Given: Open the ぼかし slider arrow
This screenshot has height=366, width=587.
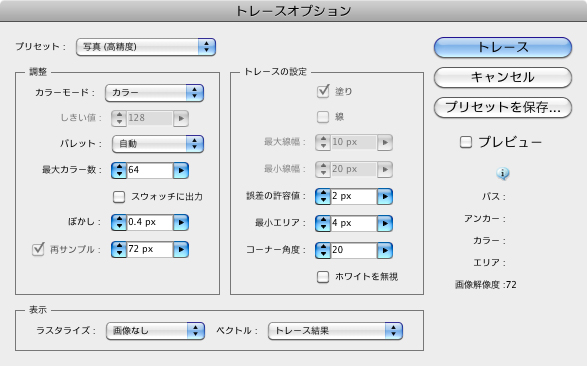Looking at the screenshot, I should click(181, 222).
